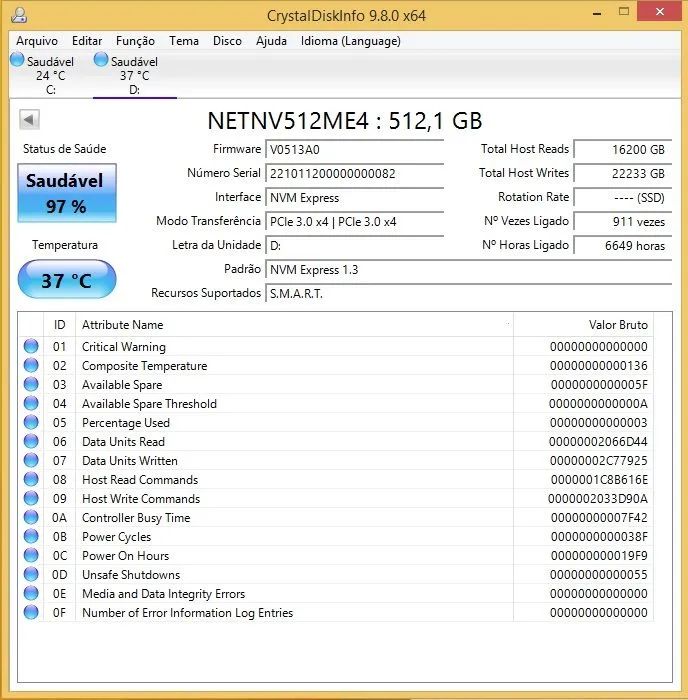The image size is (688, 700).
Task: Click status orb for Data Units Written row
Action: pyautogui.click(x=31, y=460)
